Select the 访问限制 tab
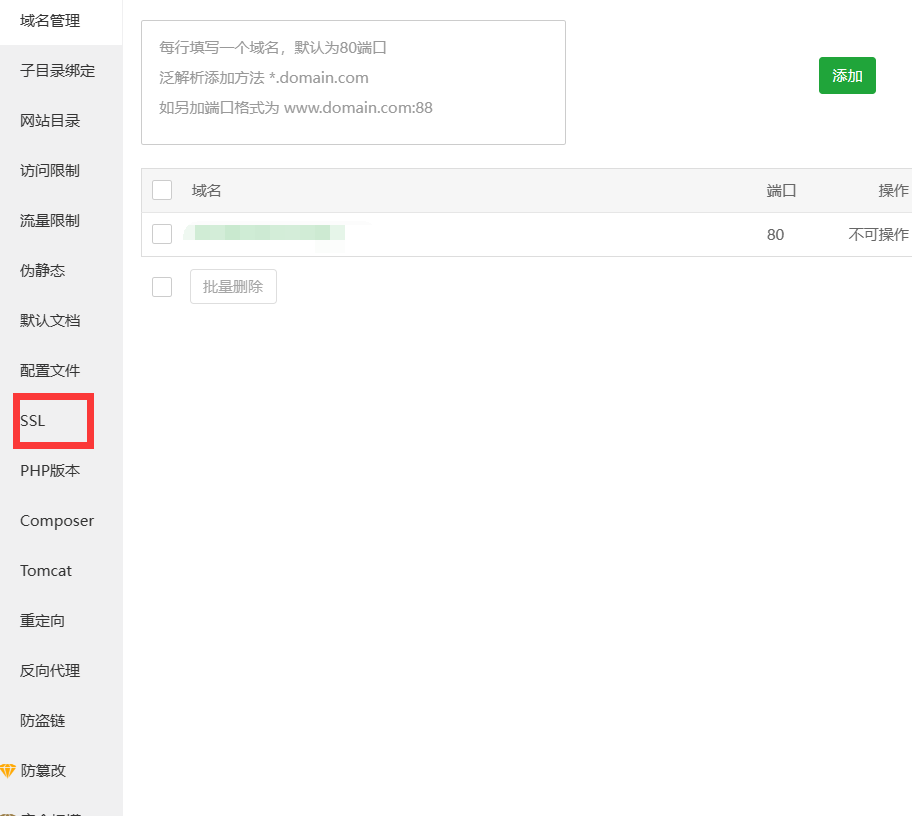 click(x=50, y=171)
